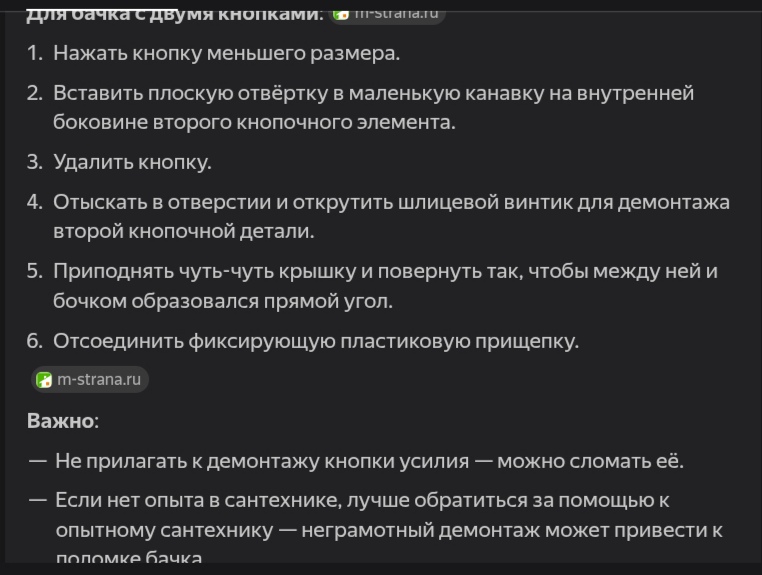Click the list number 4 marker
The image size is (762, 575).
tap(34, 202)
